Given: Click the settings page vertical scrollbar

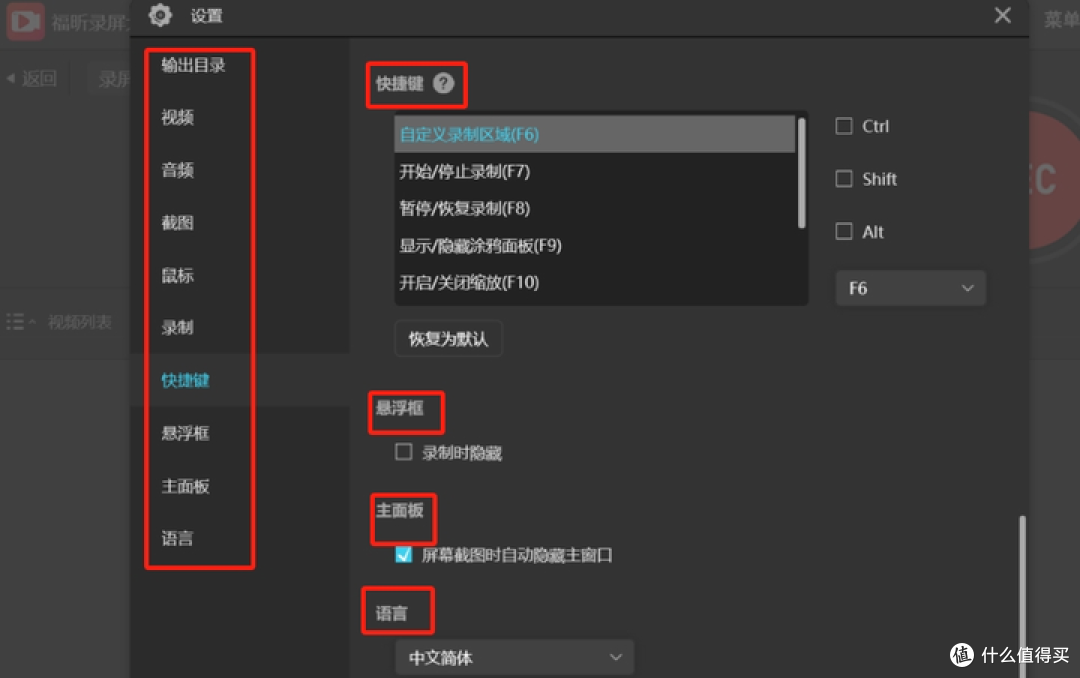Looking at the screenshot, I should click(x=1022, y=596).
